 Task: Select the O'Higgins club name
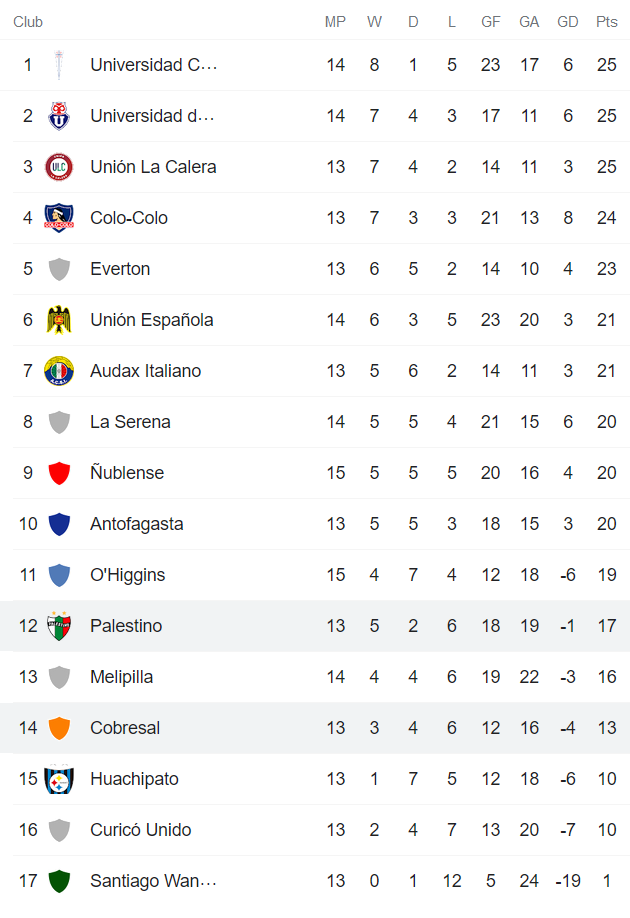click(127, 575)
